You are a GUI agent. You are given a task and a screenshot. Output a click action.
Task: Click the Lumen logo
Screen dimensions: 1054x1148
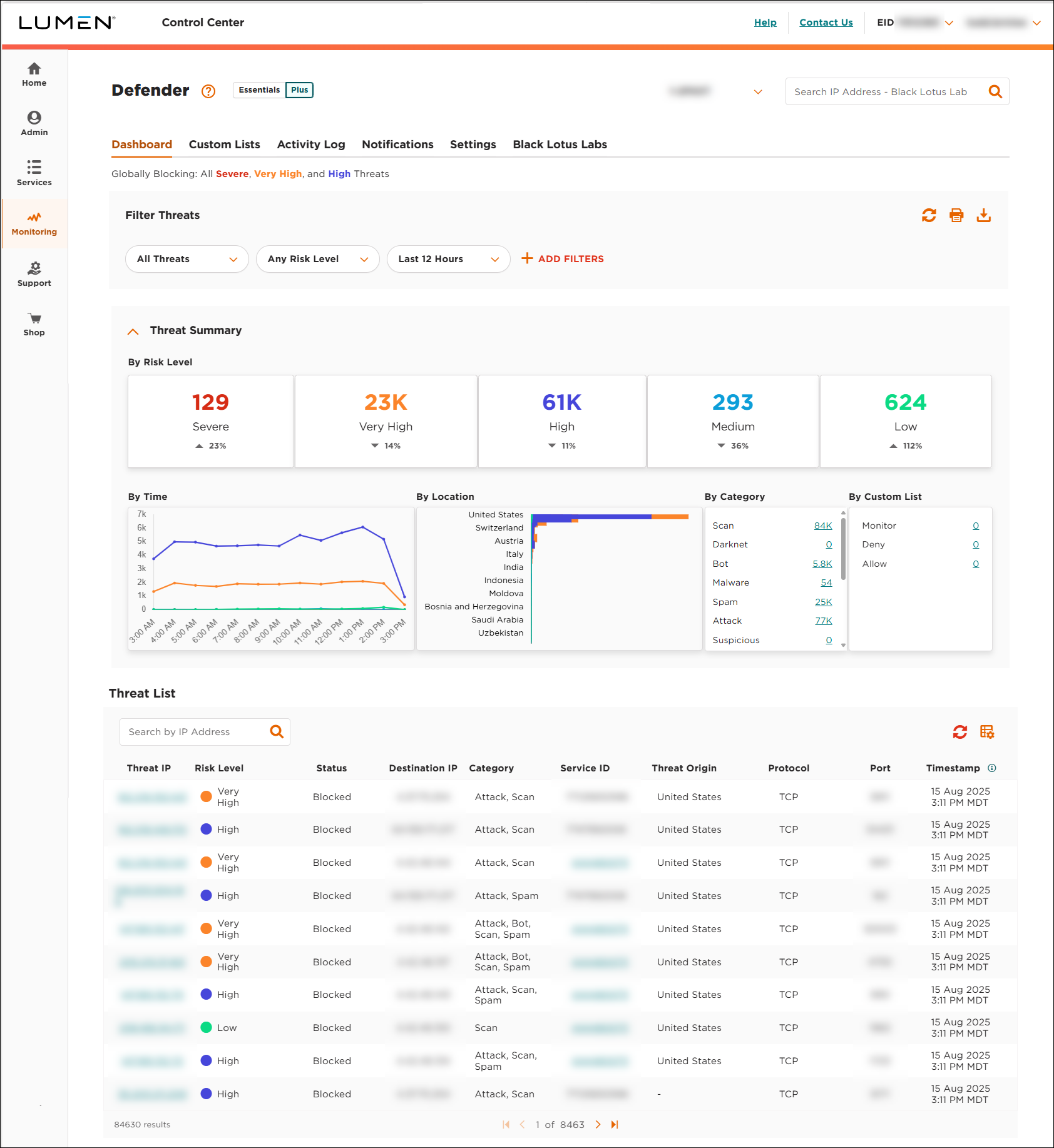[67, 23]
